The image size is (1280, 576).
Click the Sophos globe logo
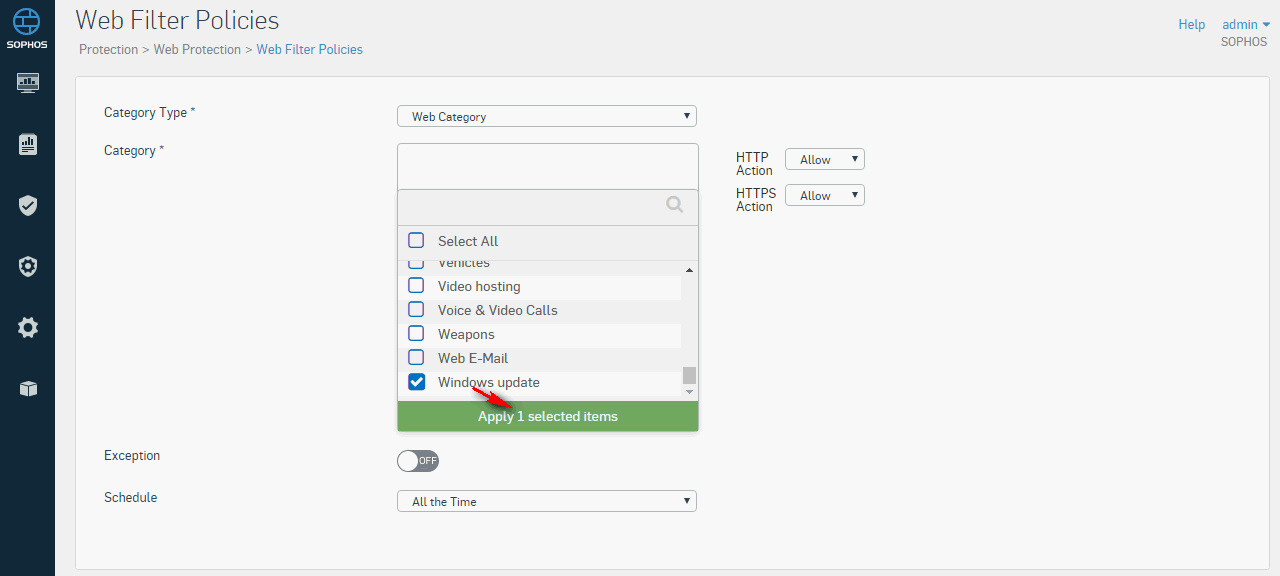click(27, 21)
